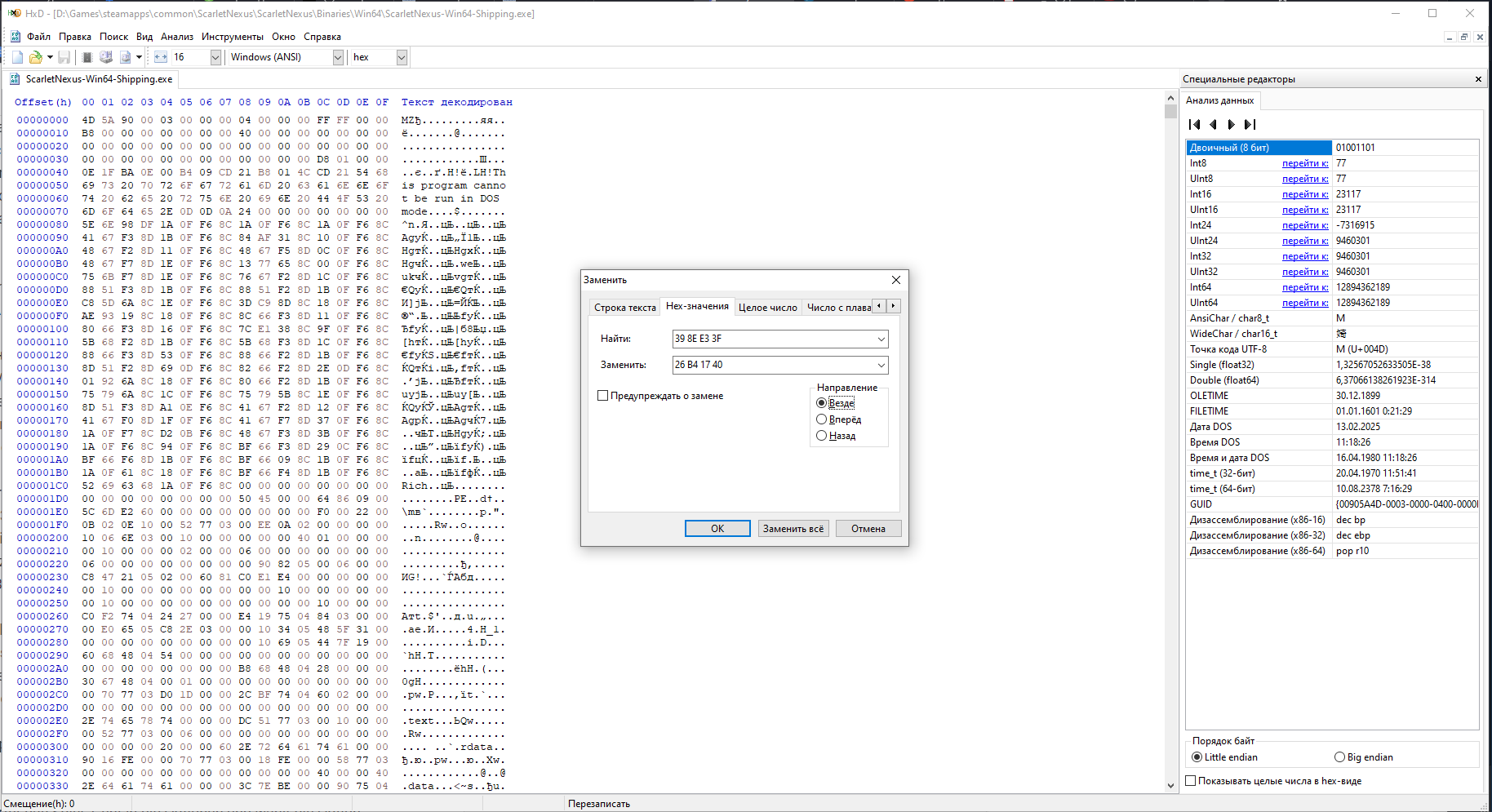Open the hex offset base dropdown
This screenshot has width=1492, height=812.
[x=402, y=57]
